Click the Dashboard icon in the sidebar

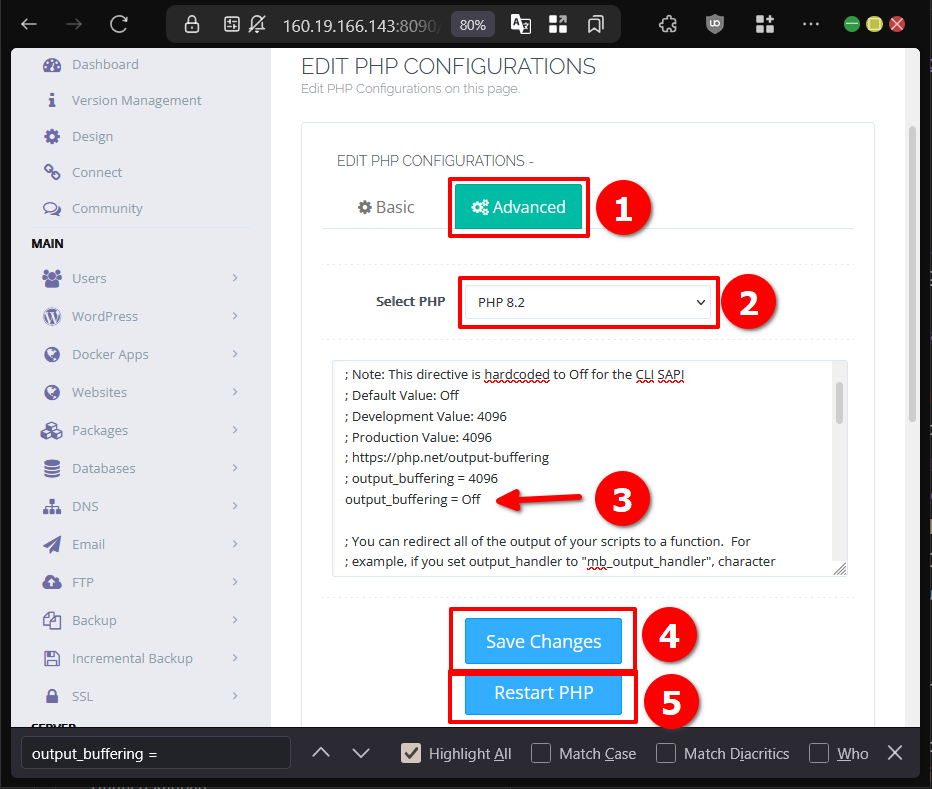(52, 64)
